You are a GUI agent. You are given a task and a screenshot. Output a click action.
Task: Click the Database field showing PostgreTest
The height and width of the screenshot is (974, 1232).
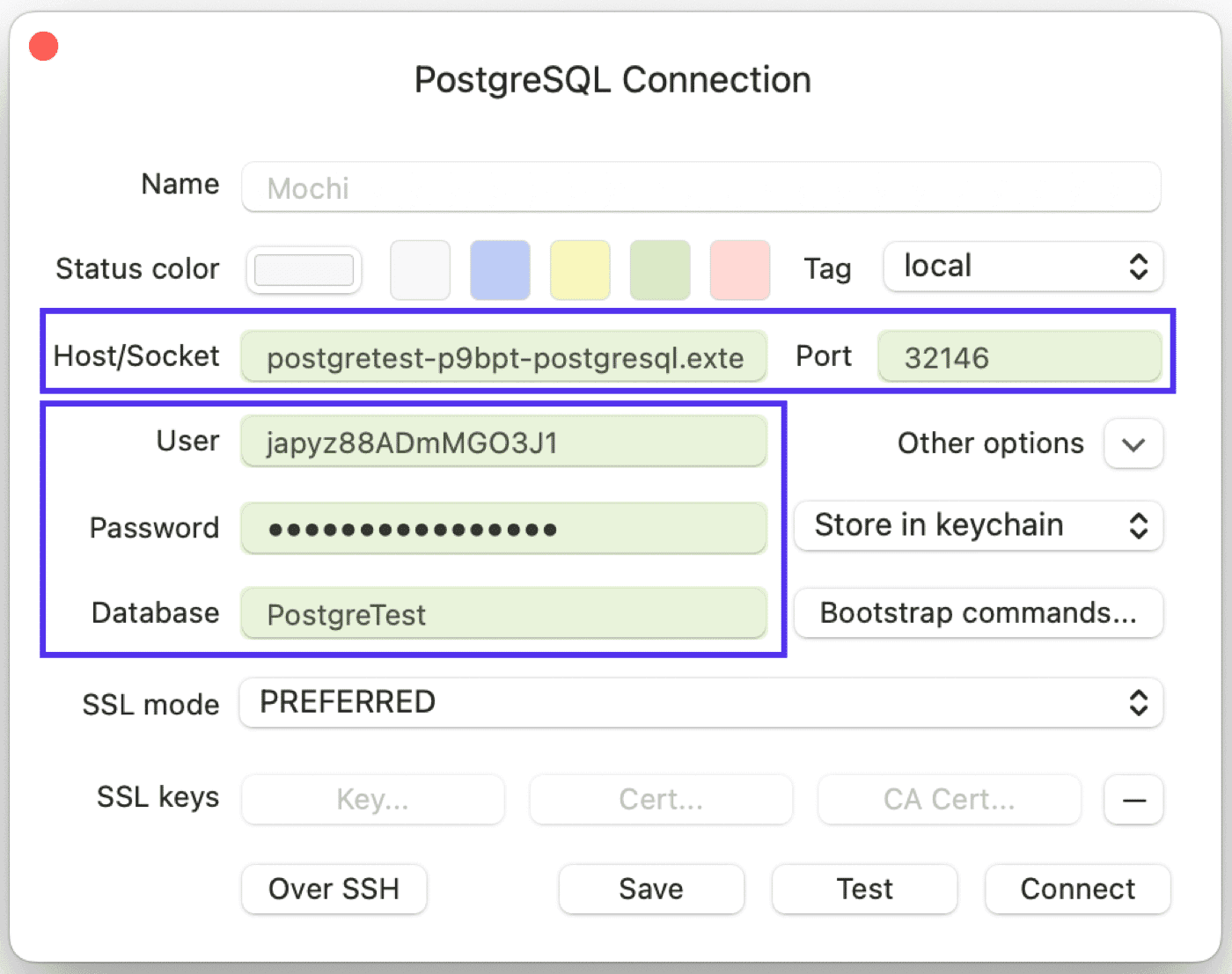click(x=503, y=613)
